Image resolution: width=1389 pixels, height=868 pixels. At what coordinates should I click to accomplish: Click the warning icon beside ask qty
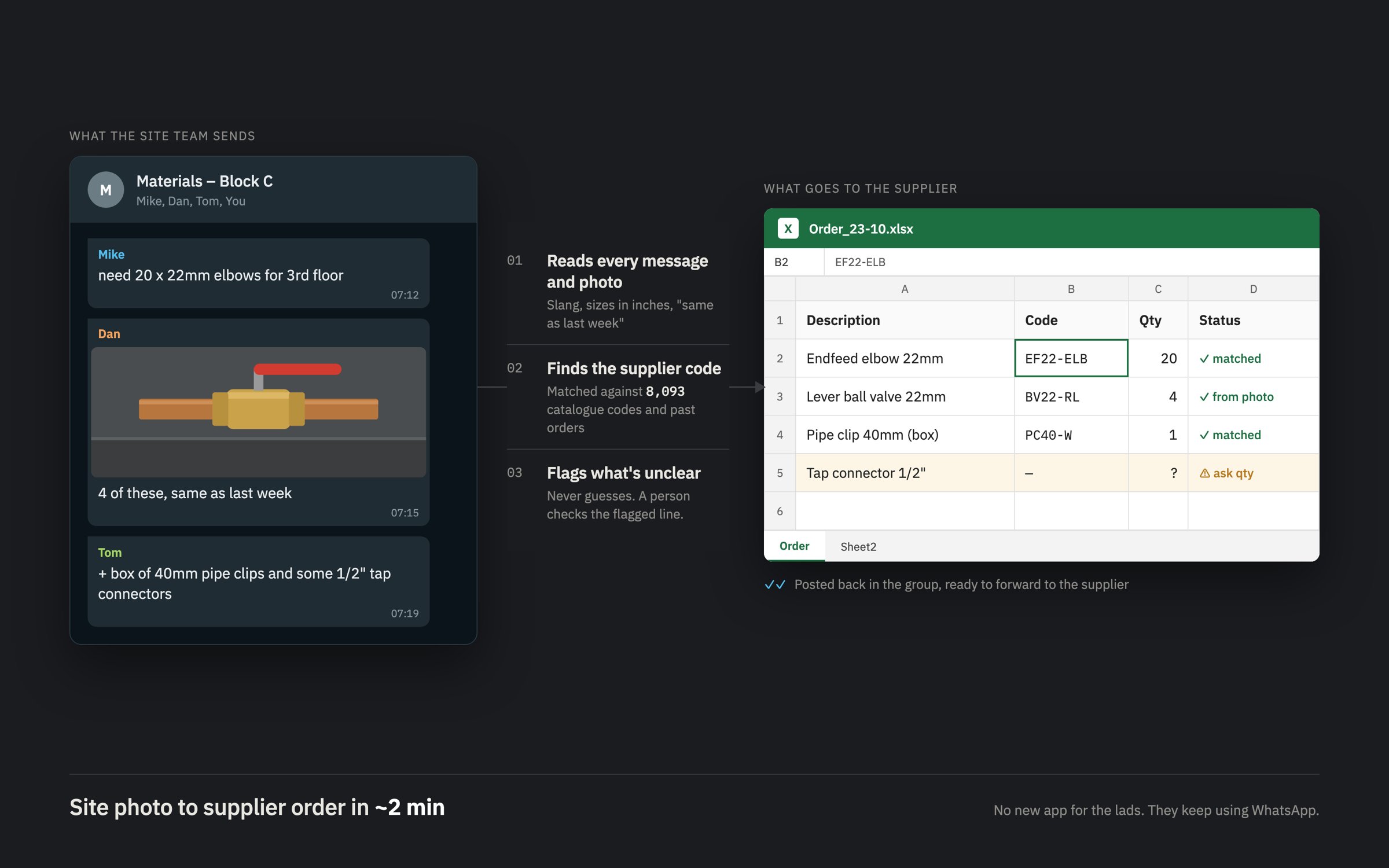point(1204,473)
